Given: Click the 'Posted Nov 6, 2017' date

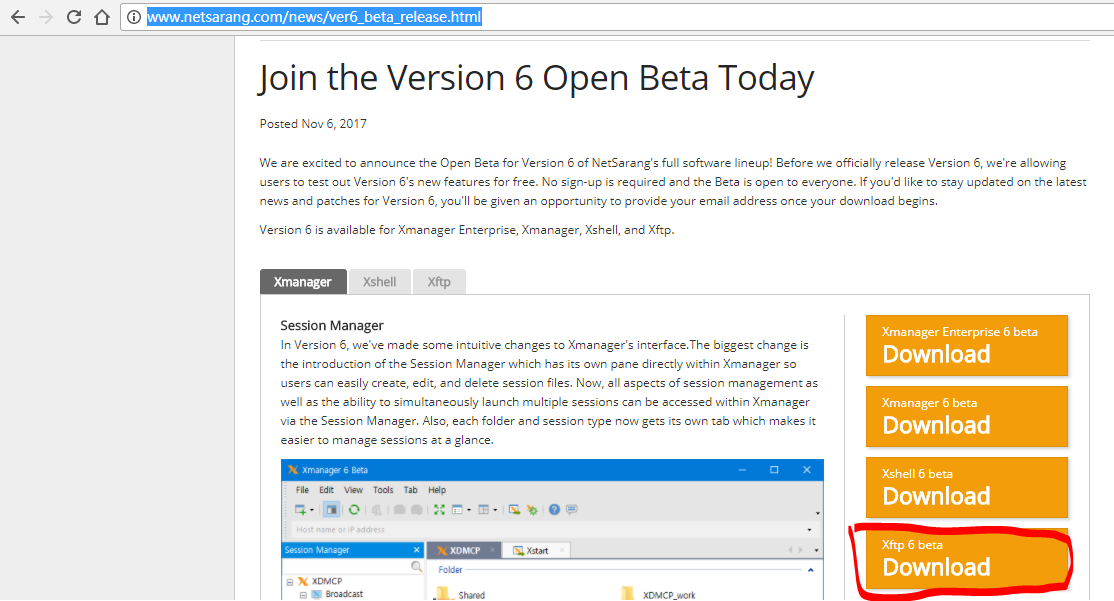Looking at the screenshot, I should 313,124.
